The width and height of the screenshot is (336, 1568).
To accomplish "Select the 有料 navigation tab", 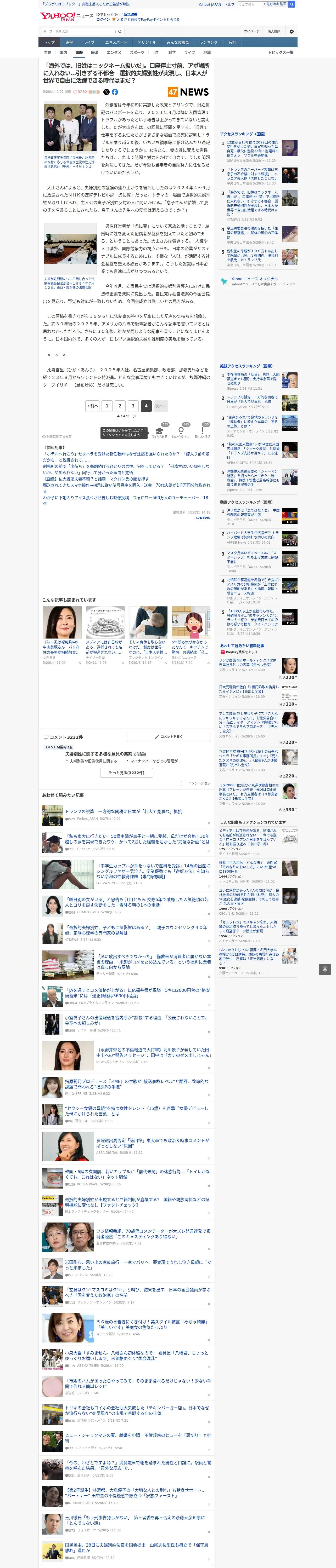I will [232, 43].
